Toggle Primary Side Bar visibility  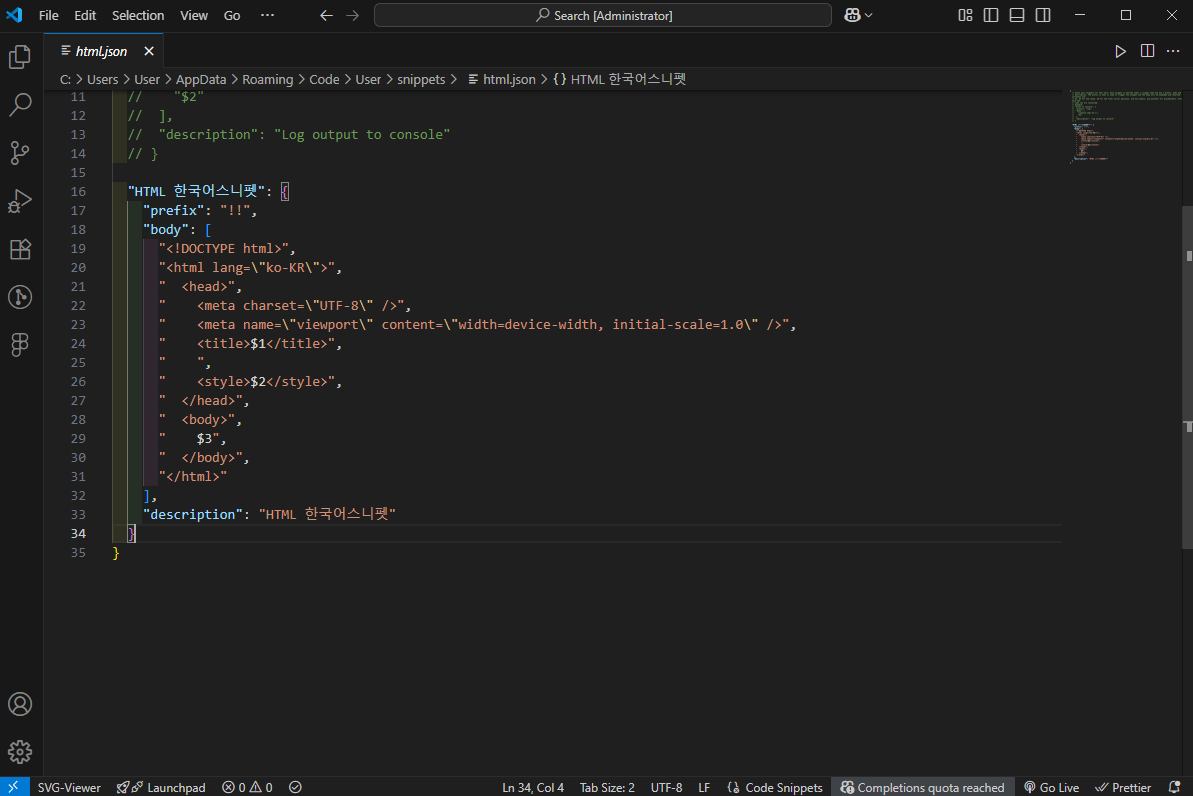[991, 15]
